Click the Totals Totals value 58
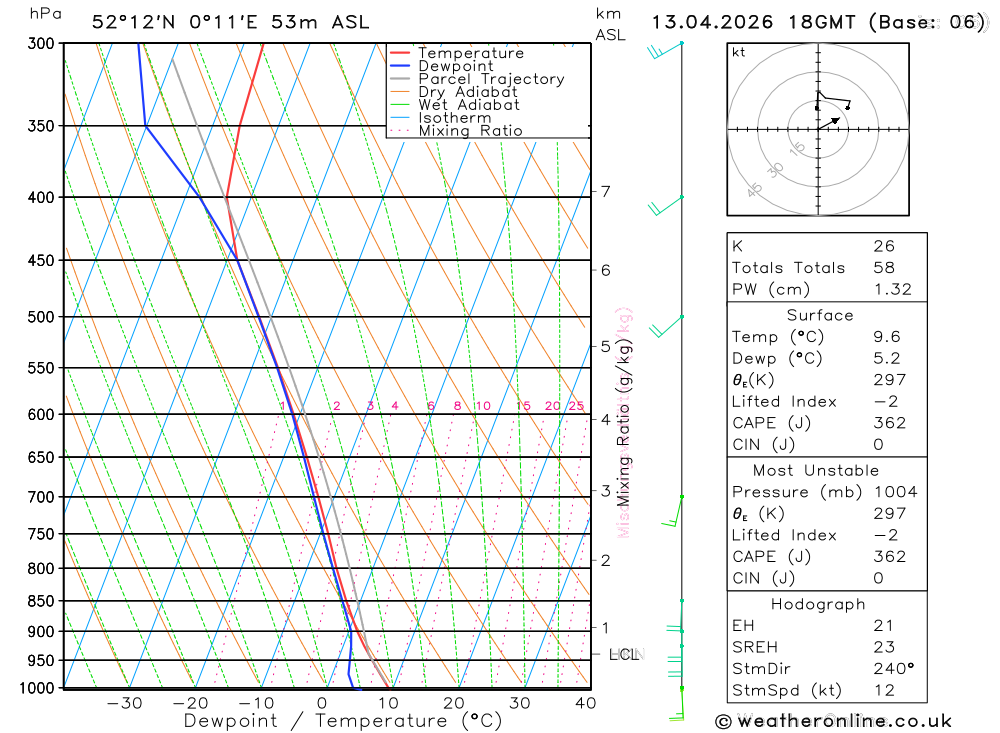Viewport: 1000px width, 733px height. click(x=884, y=268)
